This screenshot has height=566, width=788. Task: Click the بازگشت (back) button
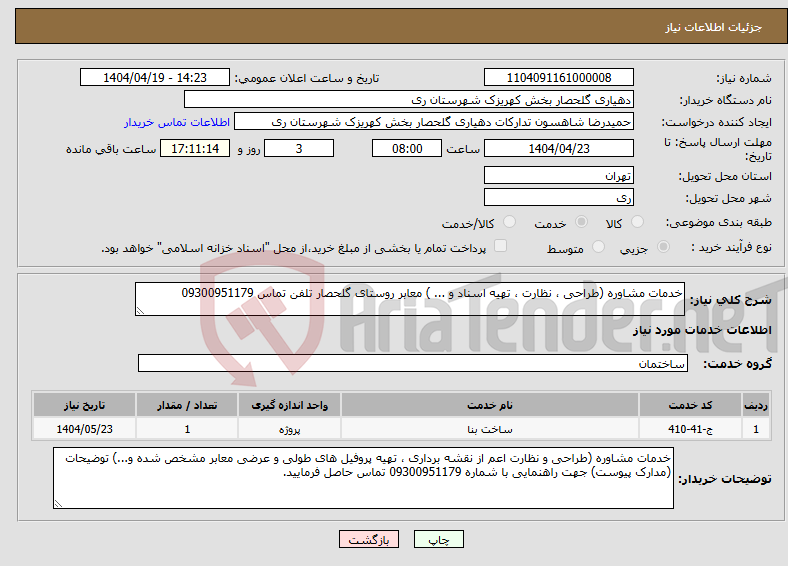368,539
